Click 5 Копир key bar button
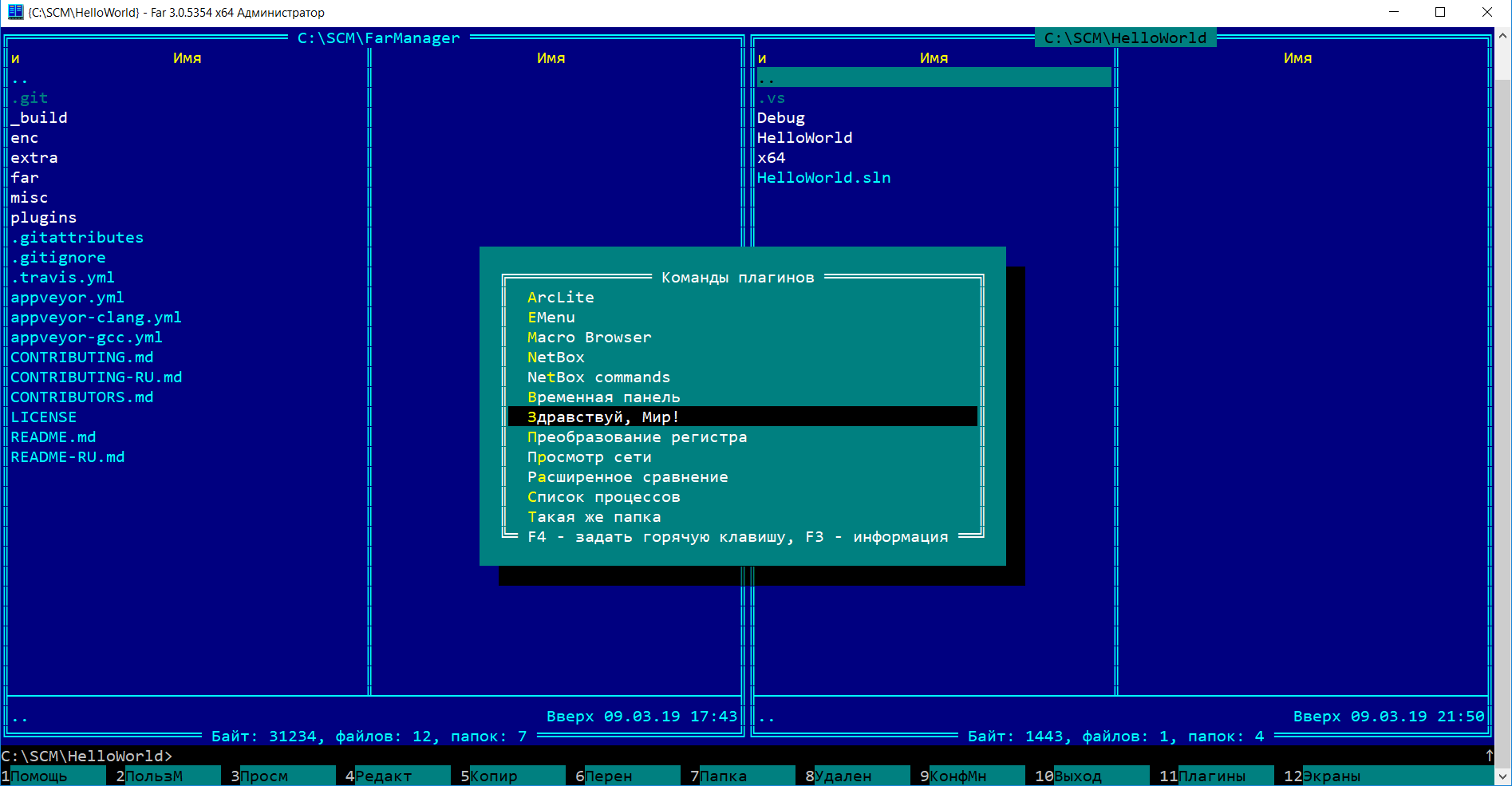 (512, 776)
